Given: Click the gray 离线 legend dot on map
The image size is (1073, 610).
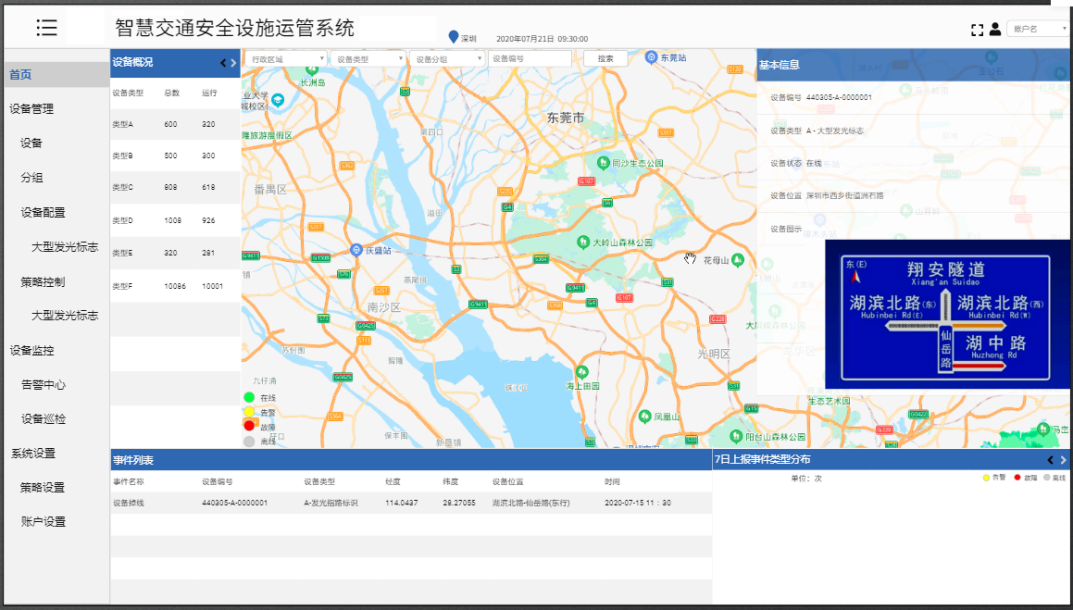Looking at the screenshot, I should pyautogui.click(x=249, y=440).
